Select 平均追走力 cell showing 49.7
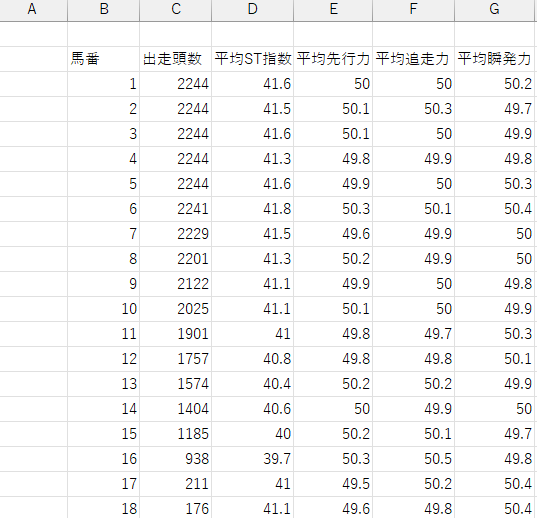Image resolution: width=537 pixels, height=518 pixels. pos(413,334)
